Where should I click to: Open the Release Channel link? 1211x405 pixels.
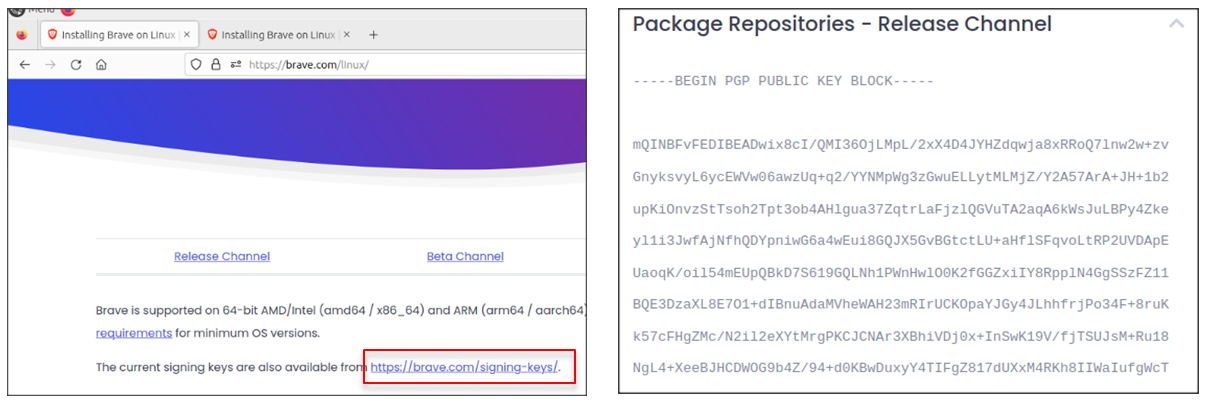[x=221, y=256]
